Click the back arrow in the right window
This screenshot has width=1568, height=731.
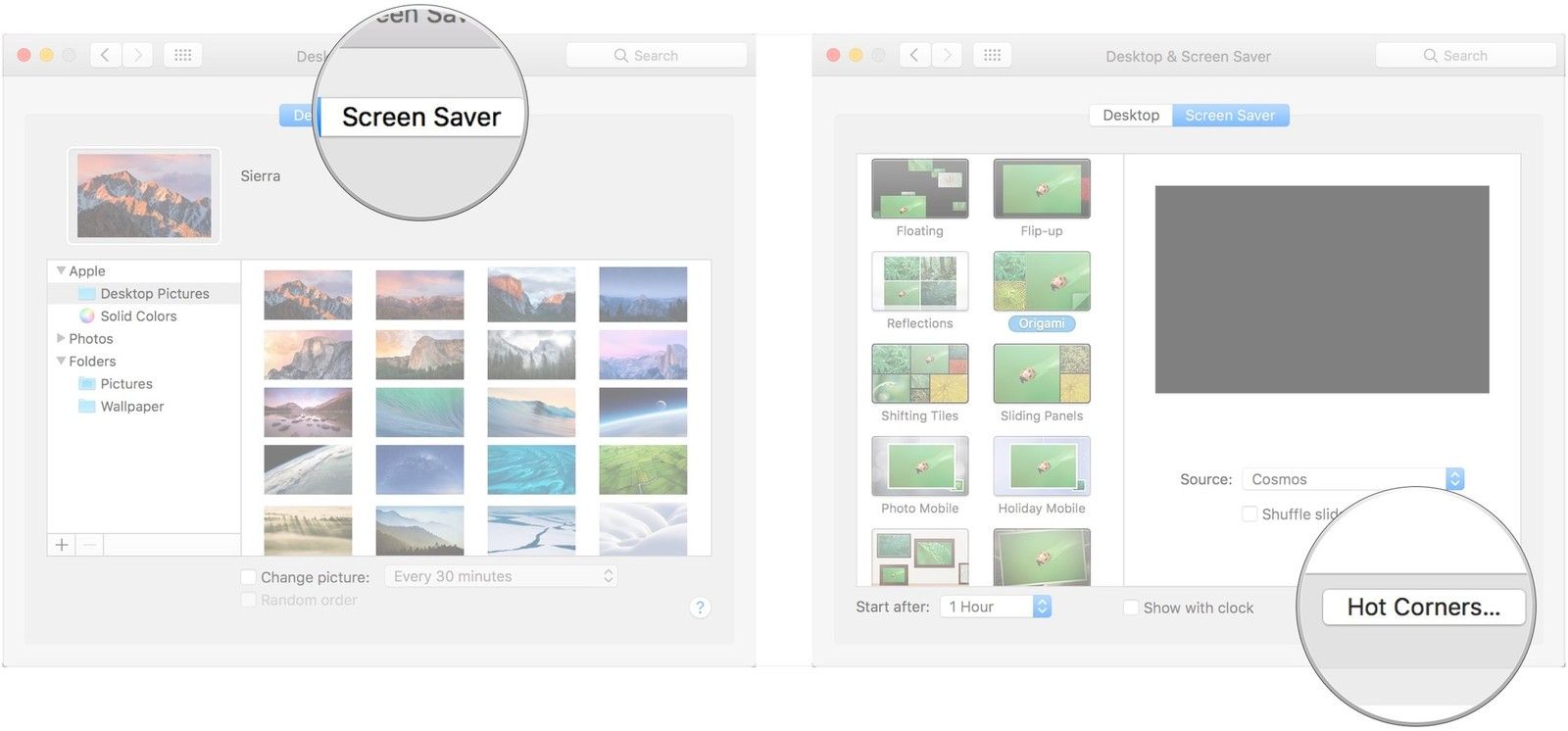pos(913,56)
